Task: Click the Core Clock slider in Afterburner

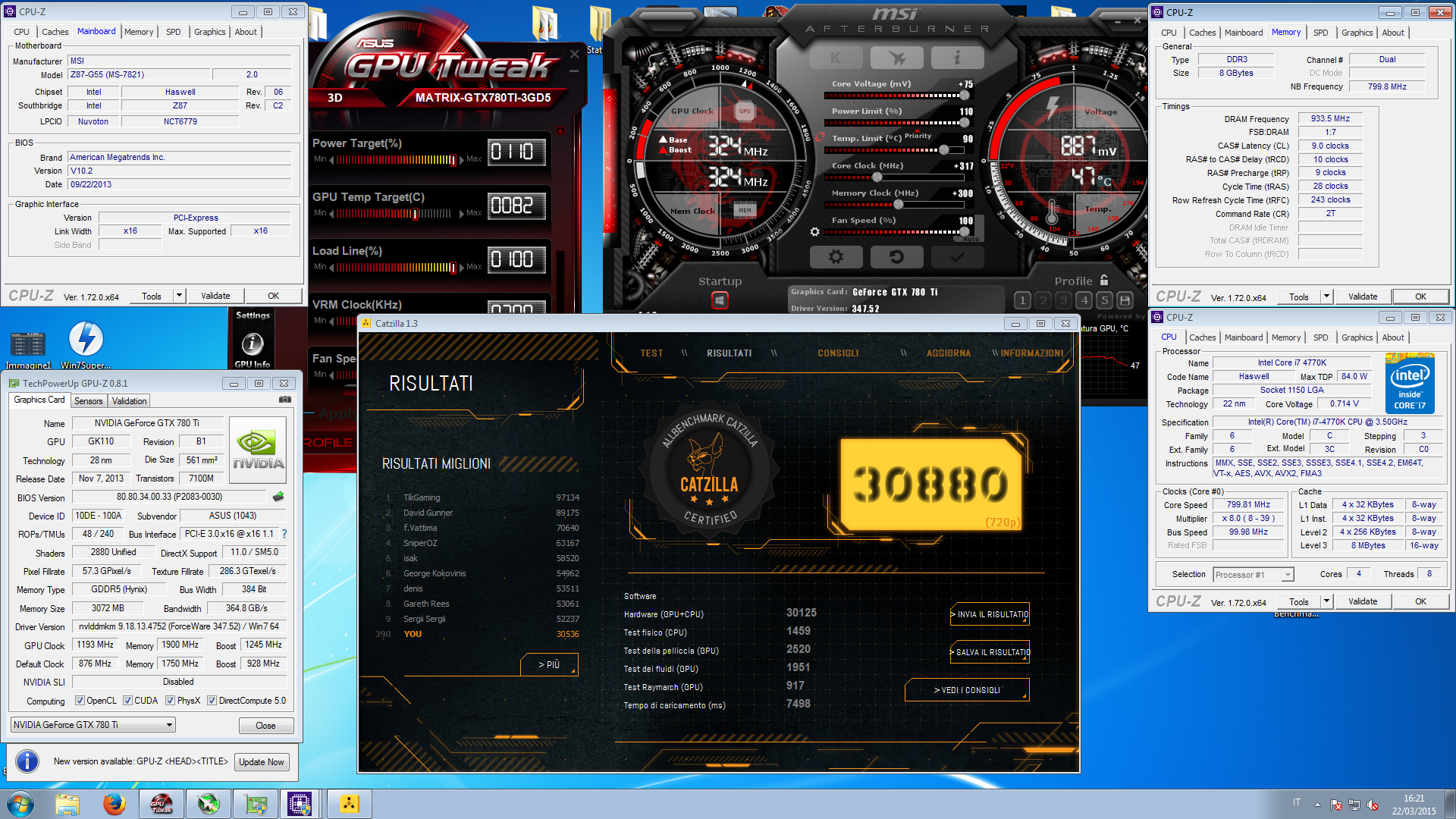Action: pos(896,177)
